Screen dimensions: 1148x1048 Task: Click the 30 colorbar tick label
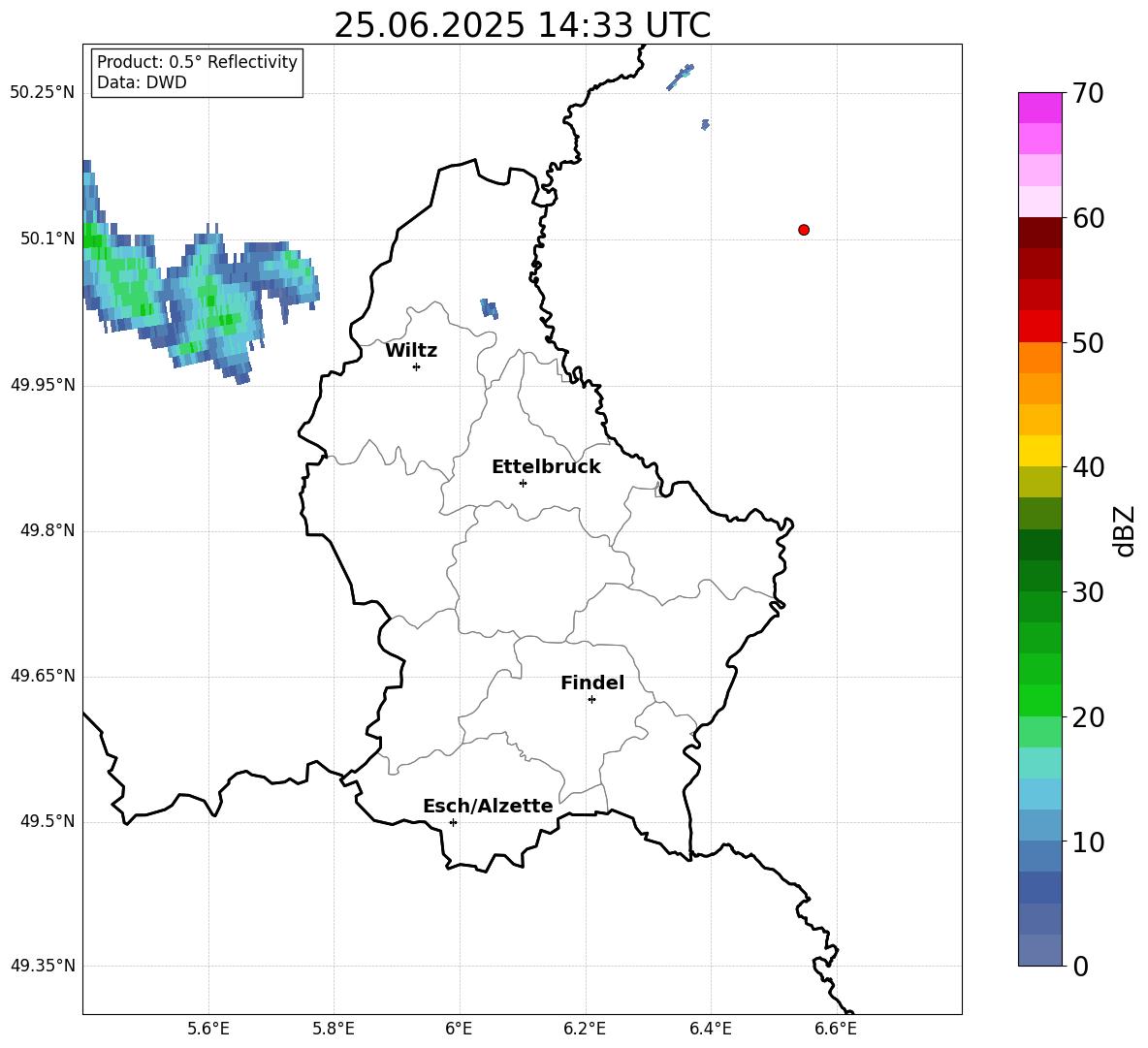pyautogui.click(x=1088, y=592)
